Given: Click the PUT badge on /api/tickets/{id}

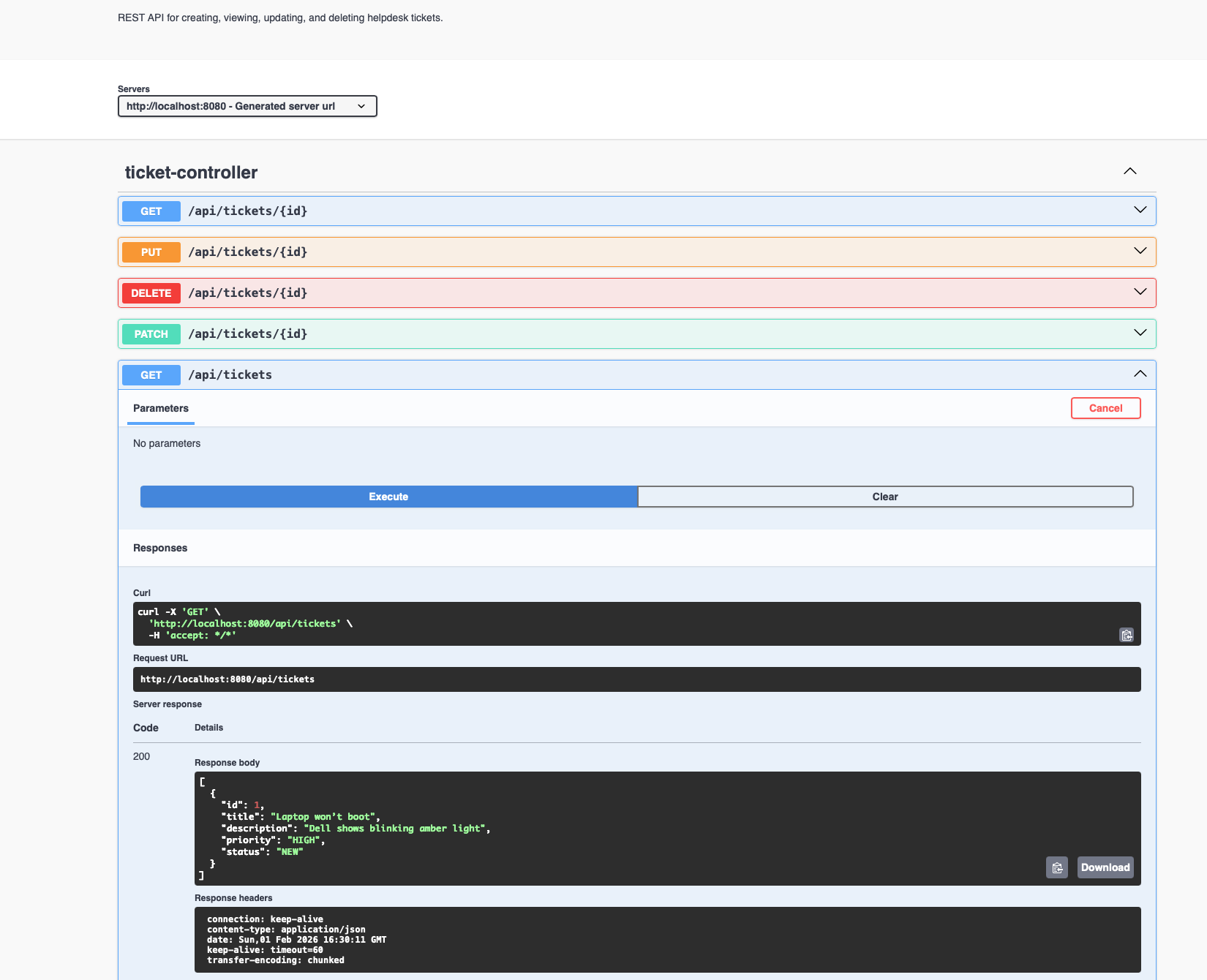Looking at the screenshot, I should pos(151,252).
